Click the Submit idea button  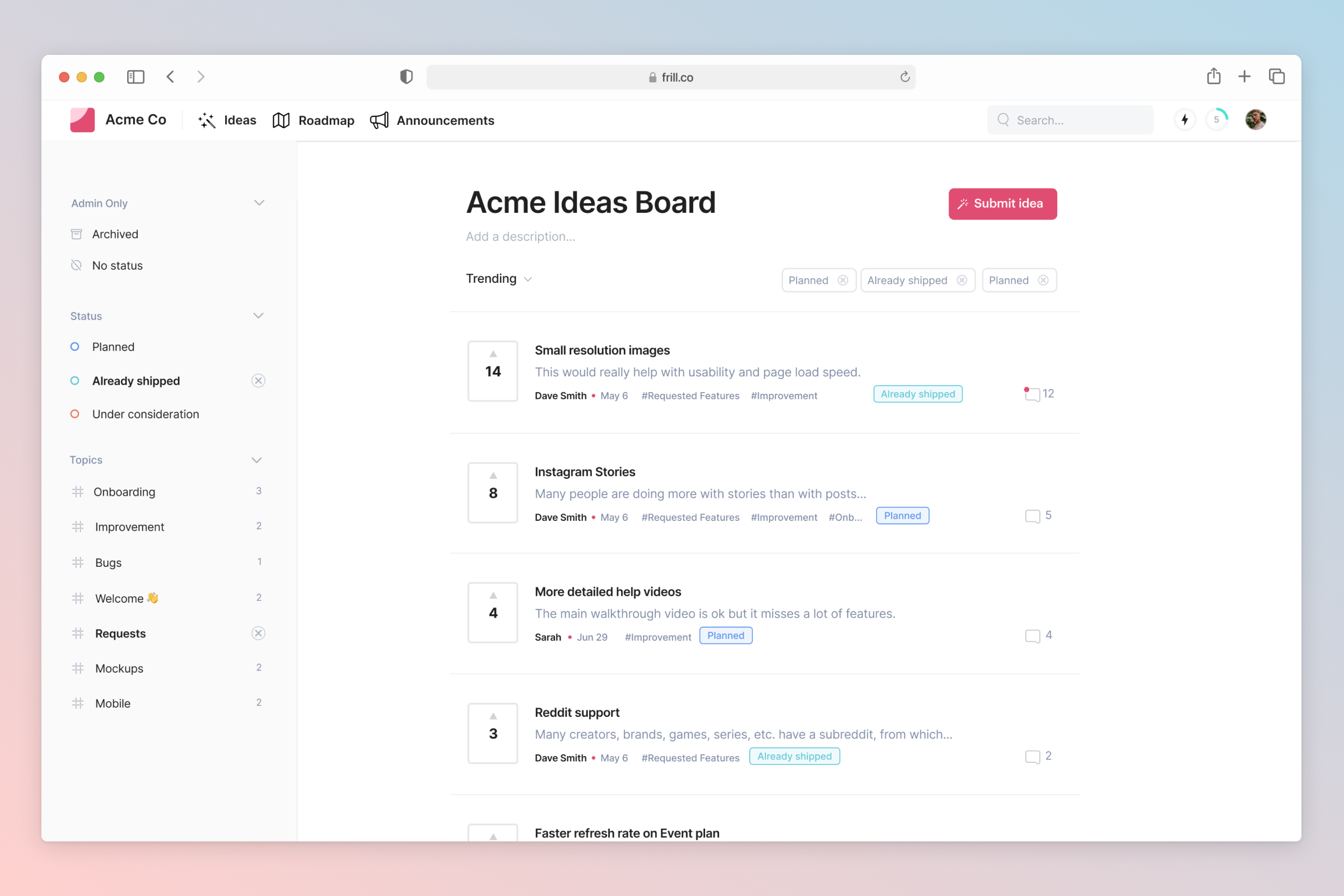click(1002, 204)
